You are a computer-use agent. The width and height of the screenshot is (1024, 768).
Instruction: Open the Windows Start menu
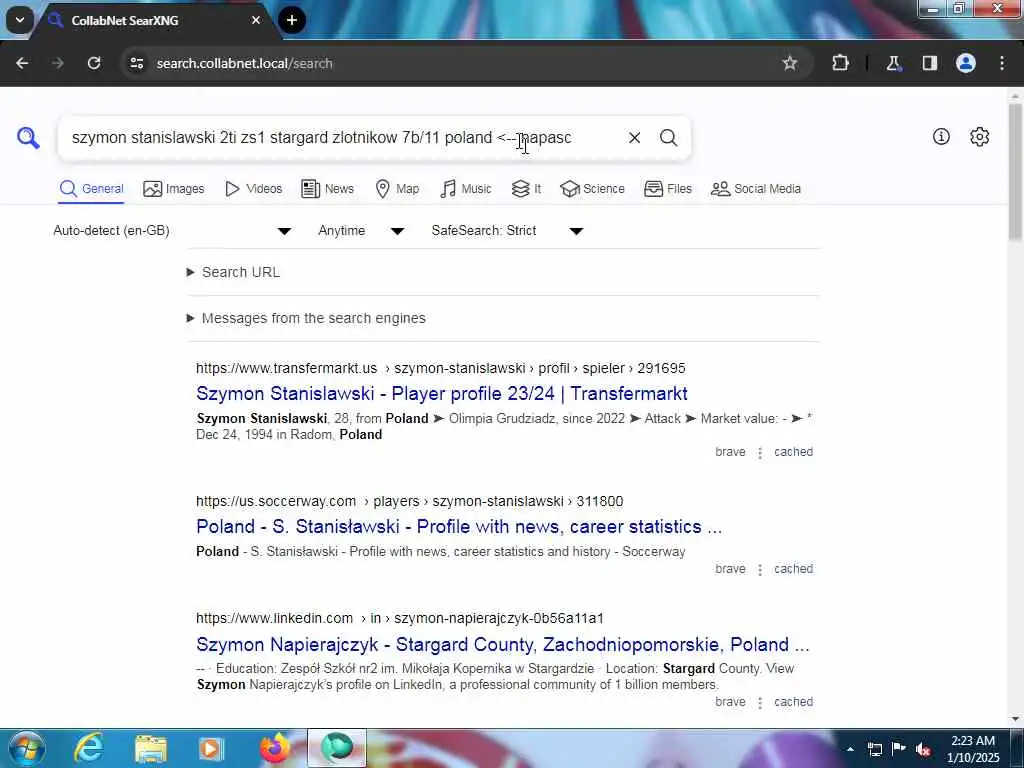tap(27, 748)
